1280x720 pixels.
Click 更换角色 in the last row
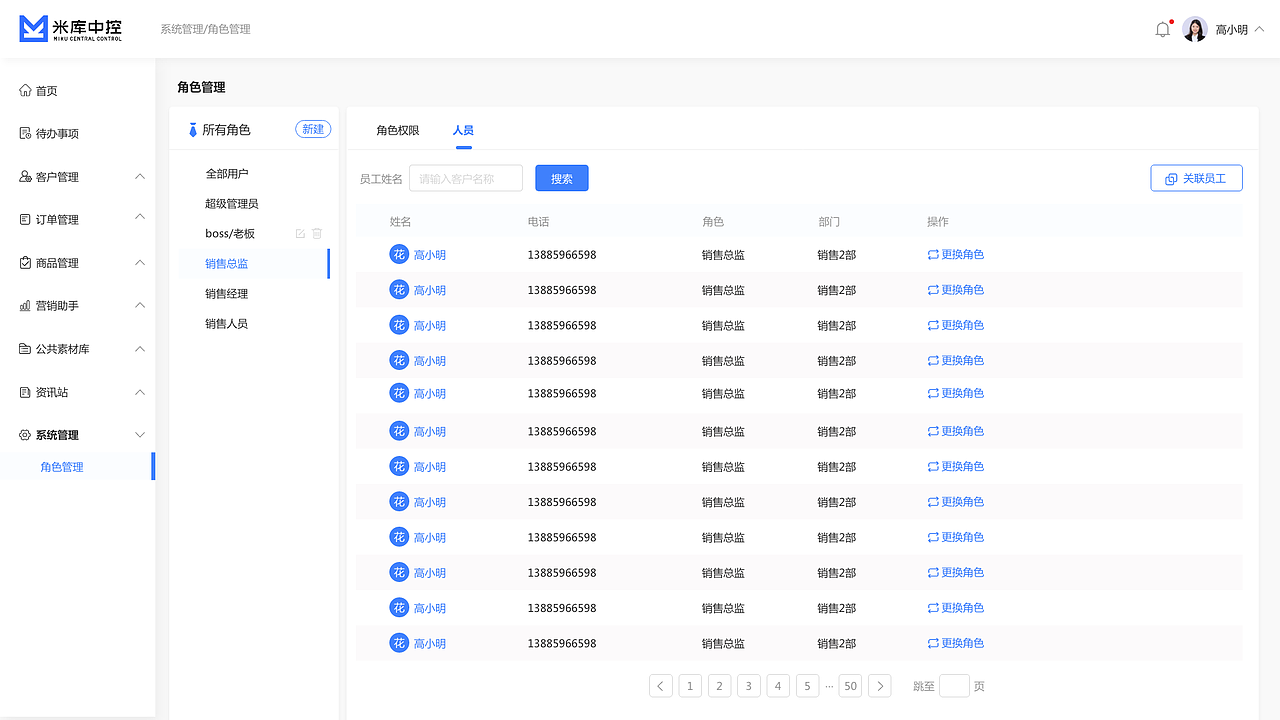956,643
